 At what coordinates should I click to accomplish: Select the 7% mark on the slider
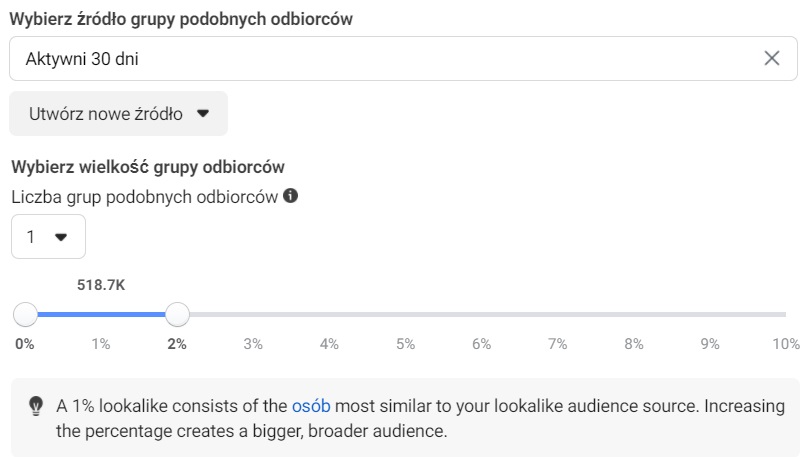click(558, 344)
